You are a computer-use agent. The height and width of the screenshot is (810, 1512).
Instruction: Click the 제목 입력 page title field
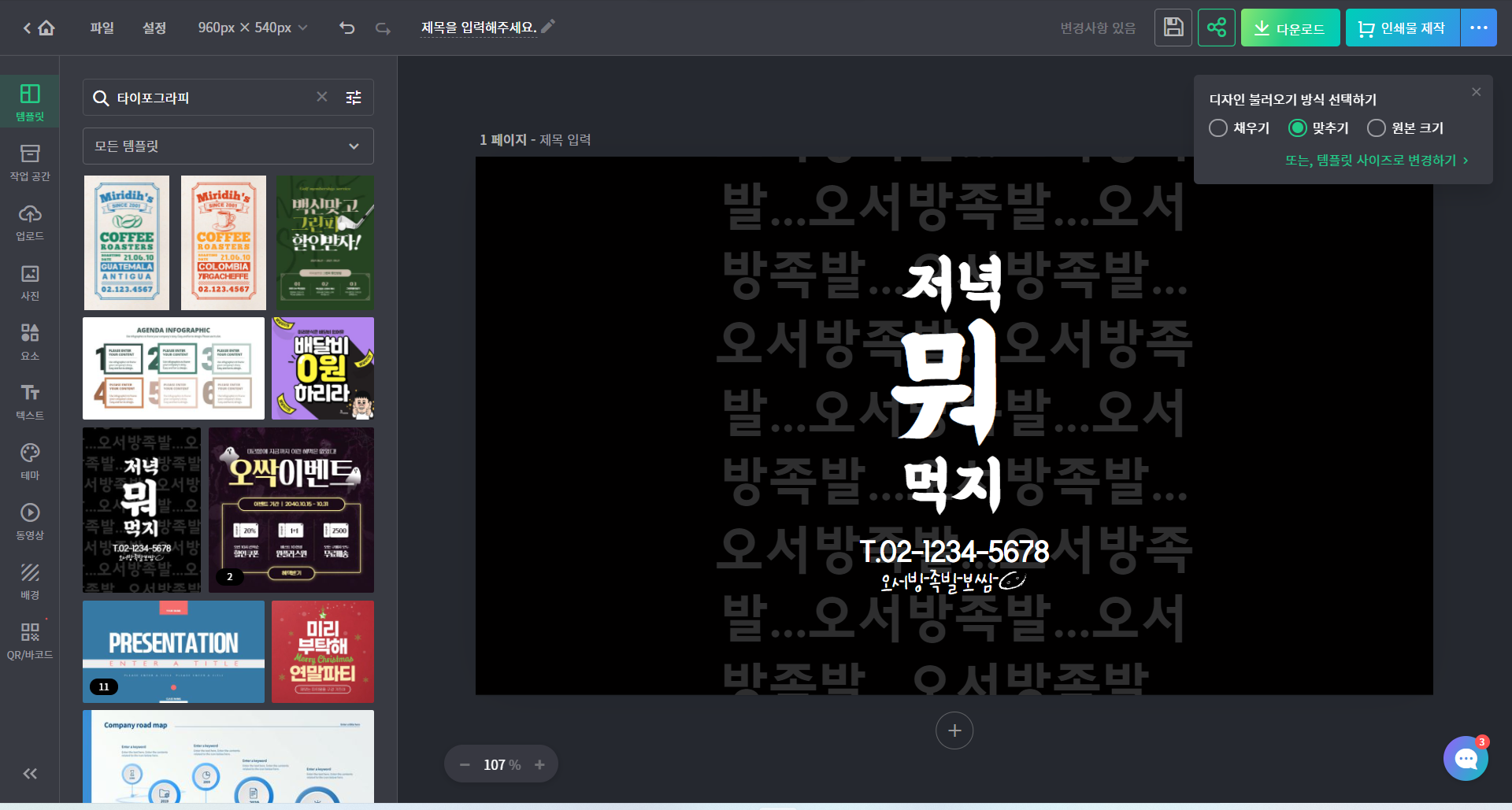(565, 140)
